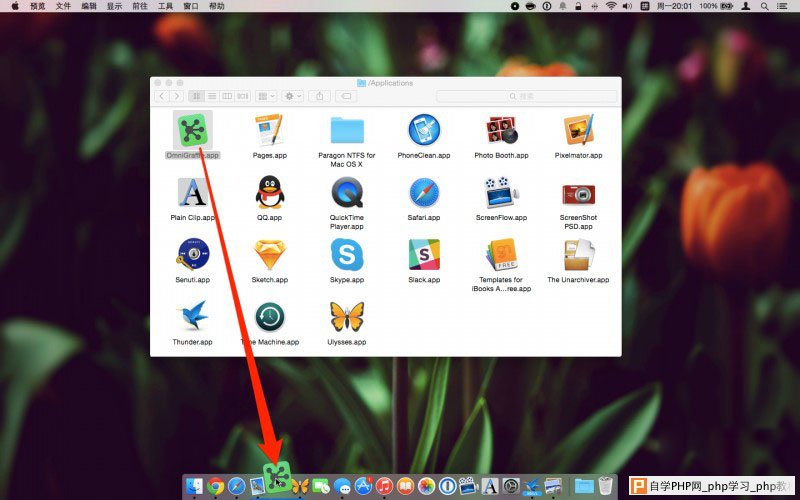This screenshot has width=800, height=500.
Task: Open Notification Center in menu bar
Action: 782,6
